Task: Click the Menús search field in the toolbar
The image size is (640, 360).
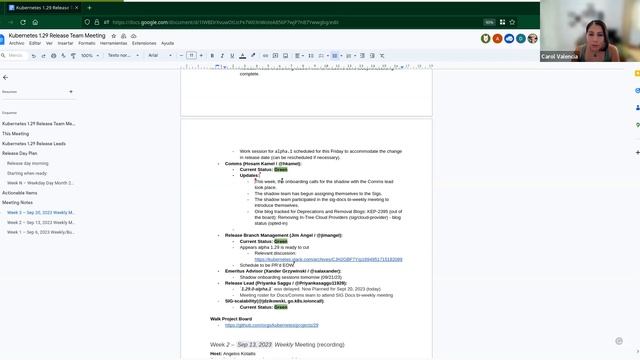Action: tap(16, 56)
